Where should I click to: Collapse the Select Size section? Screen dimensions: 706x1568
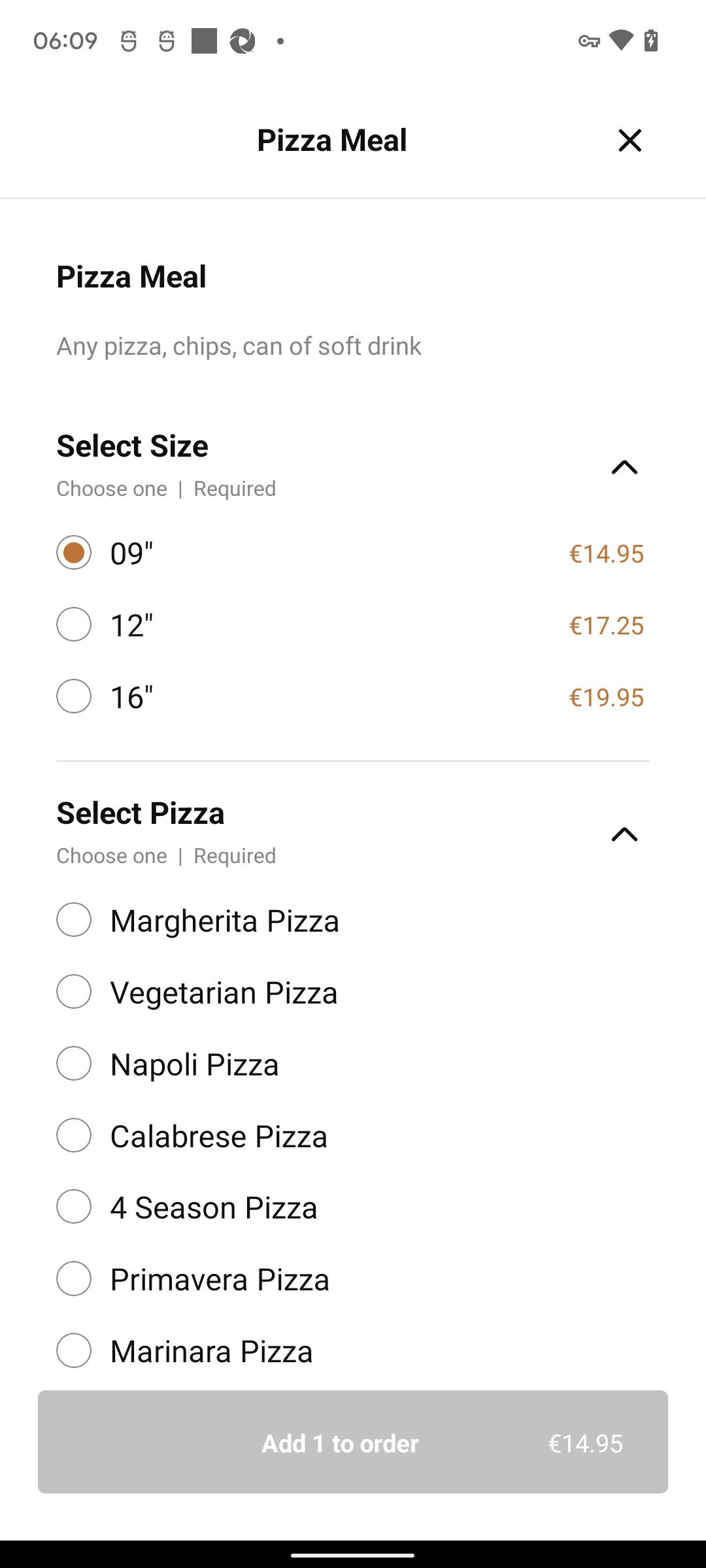[624, 467]
